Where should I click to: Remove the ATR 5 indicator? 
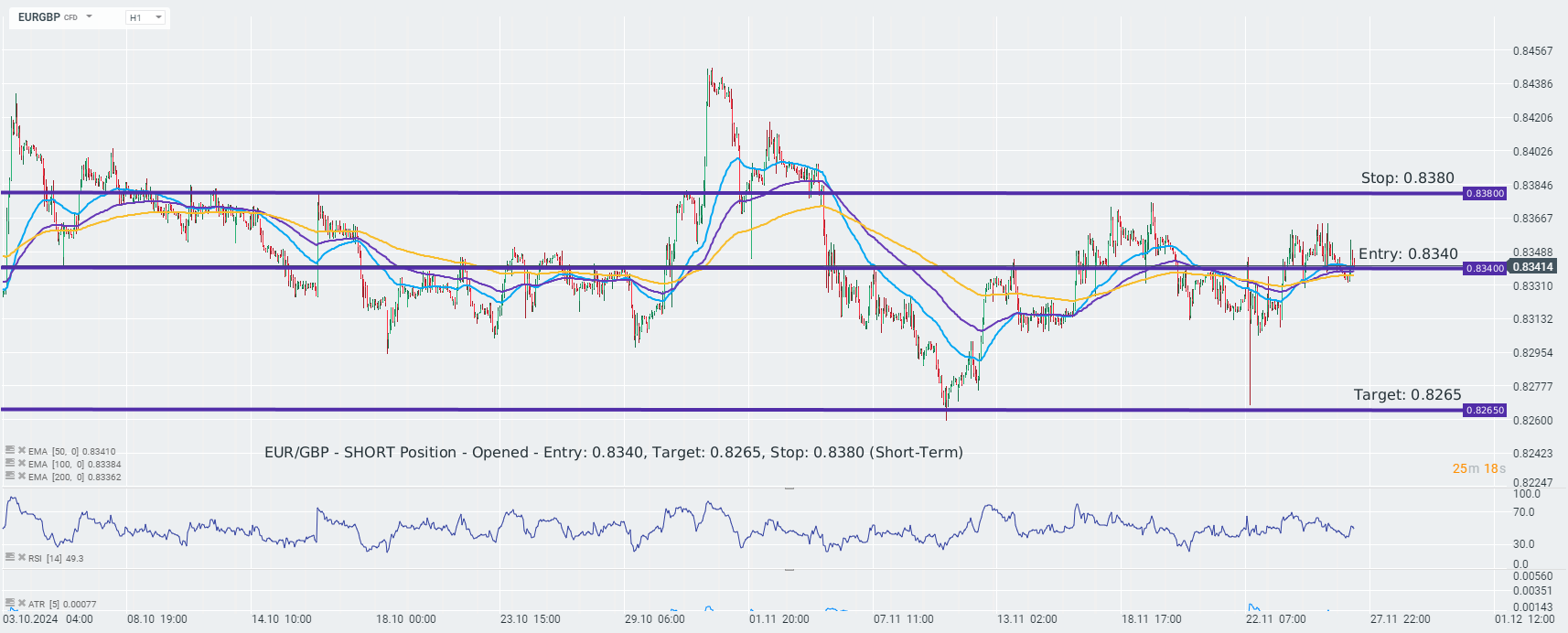[22, 603]
